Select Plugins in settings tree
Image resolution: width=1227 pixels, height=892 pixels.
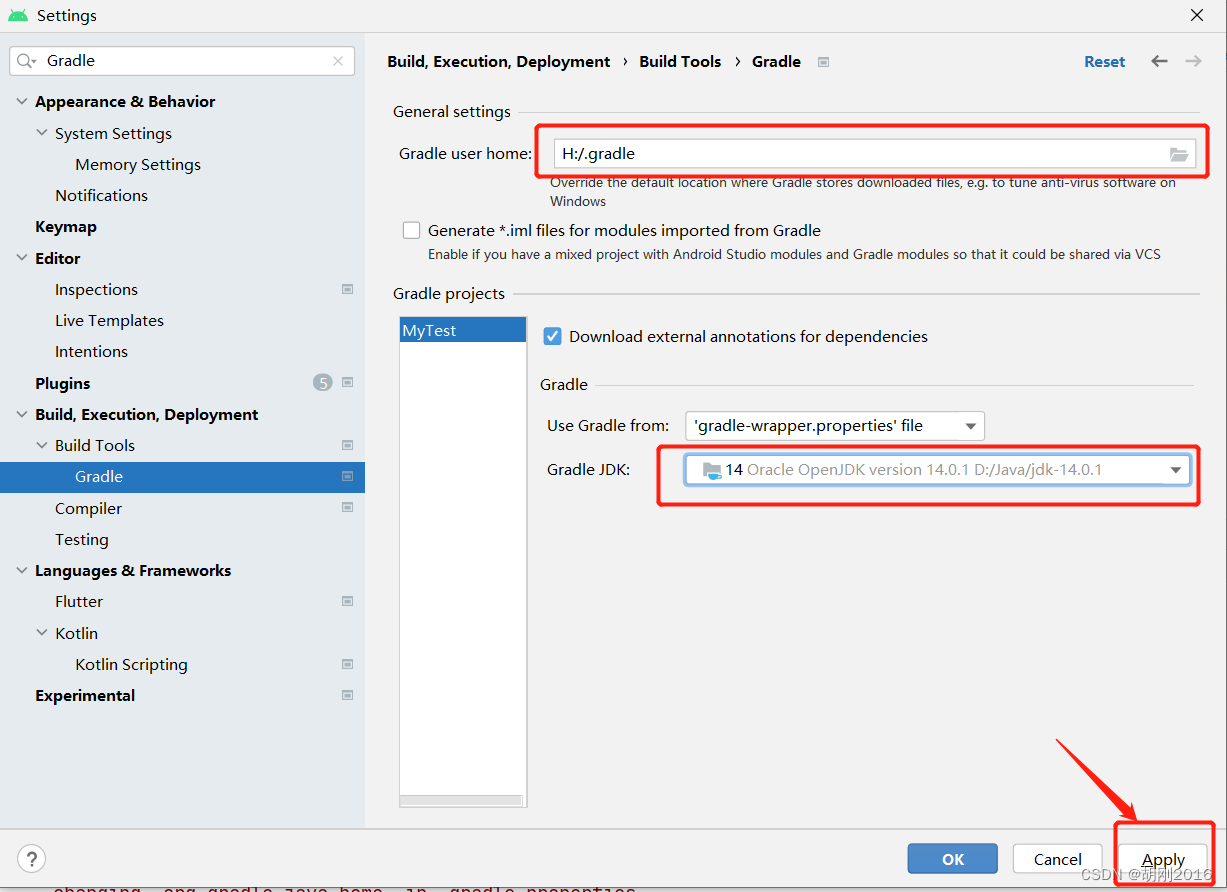[63, 383]
